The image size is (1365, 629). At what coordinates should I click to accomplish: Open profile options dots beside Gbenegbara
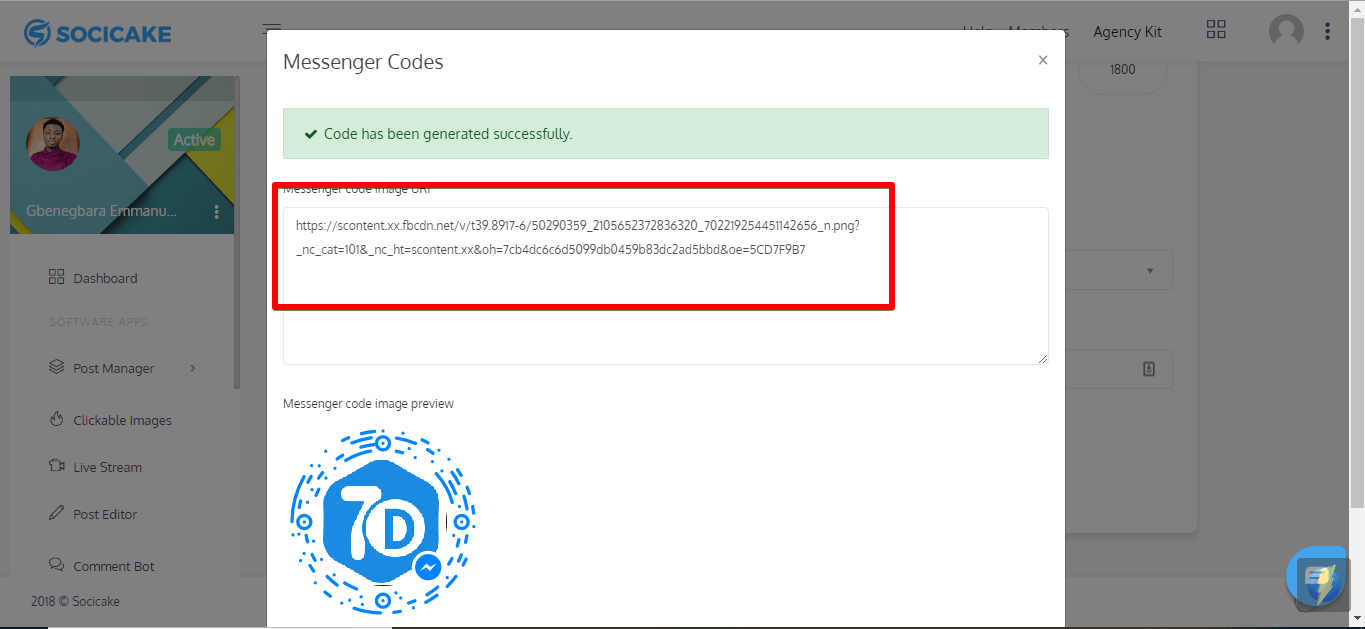tap(217, 212)
